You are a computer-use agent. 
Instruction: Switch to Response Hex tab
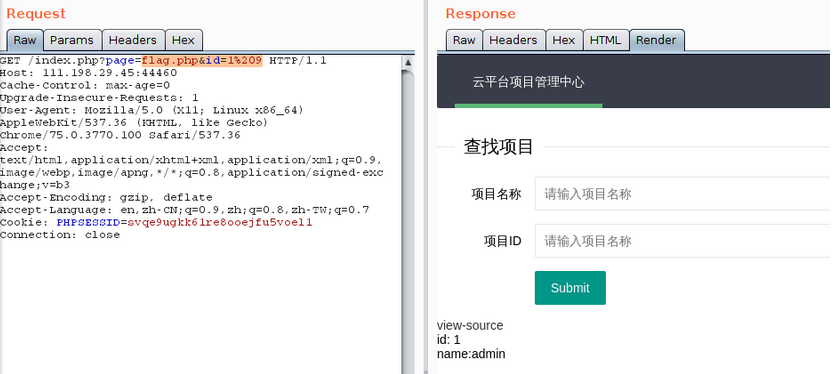[x=564, y=40]
